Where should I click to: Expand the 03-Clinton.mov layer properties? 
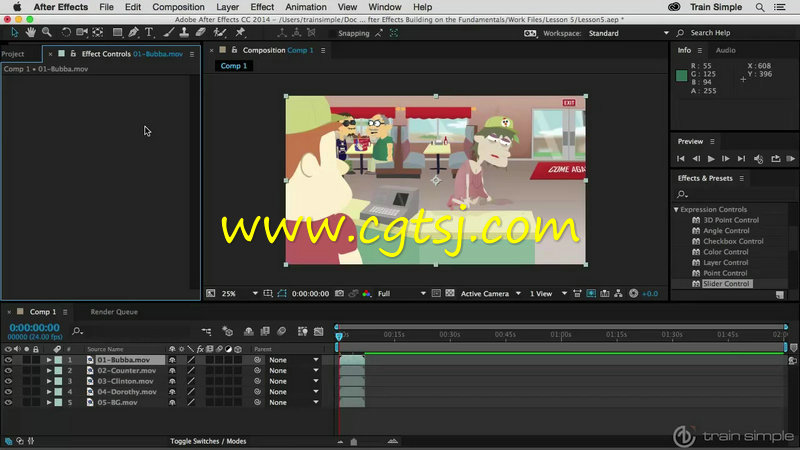tap(49, 381)
